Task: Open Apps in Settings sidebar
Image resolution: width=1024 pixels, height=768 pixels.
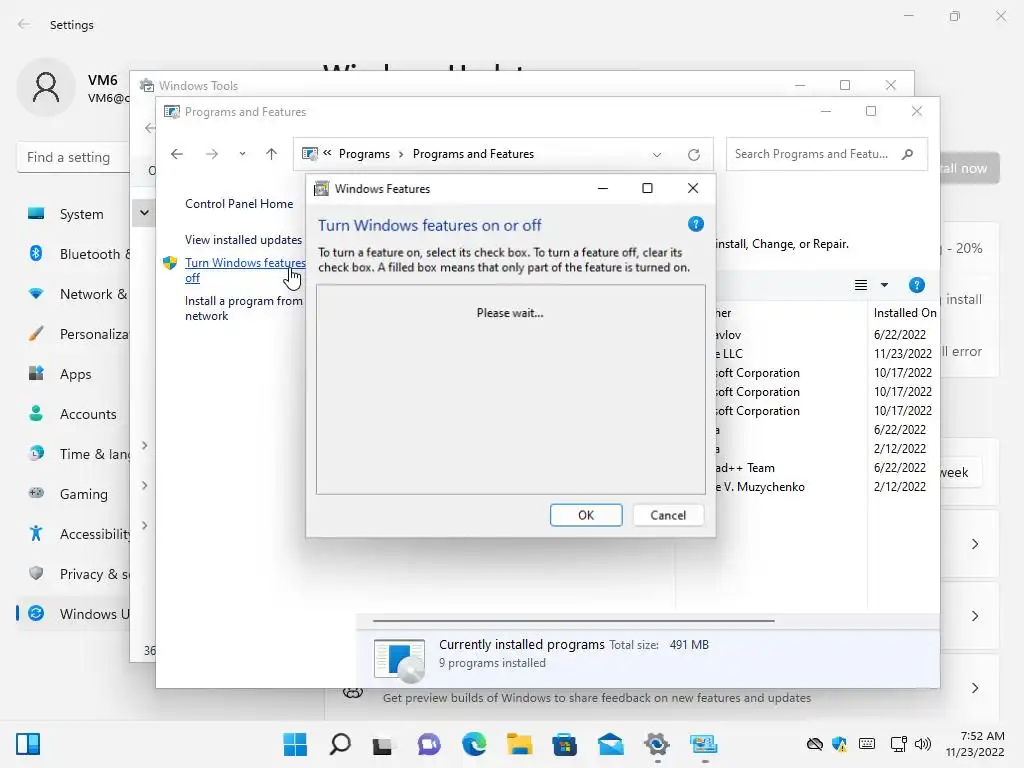Action: 73,374
